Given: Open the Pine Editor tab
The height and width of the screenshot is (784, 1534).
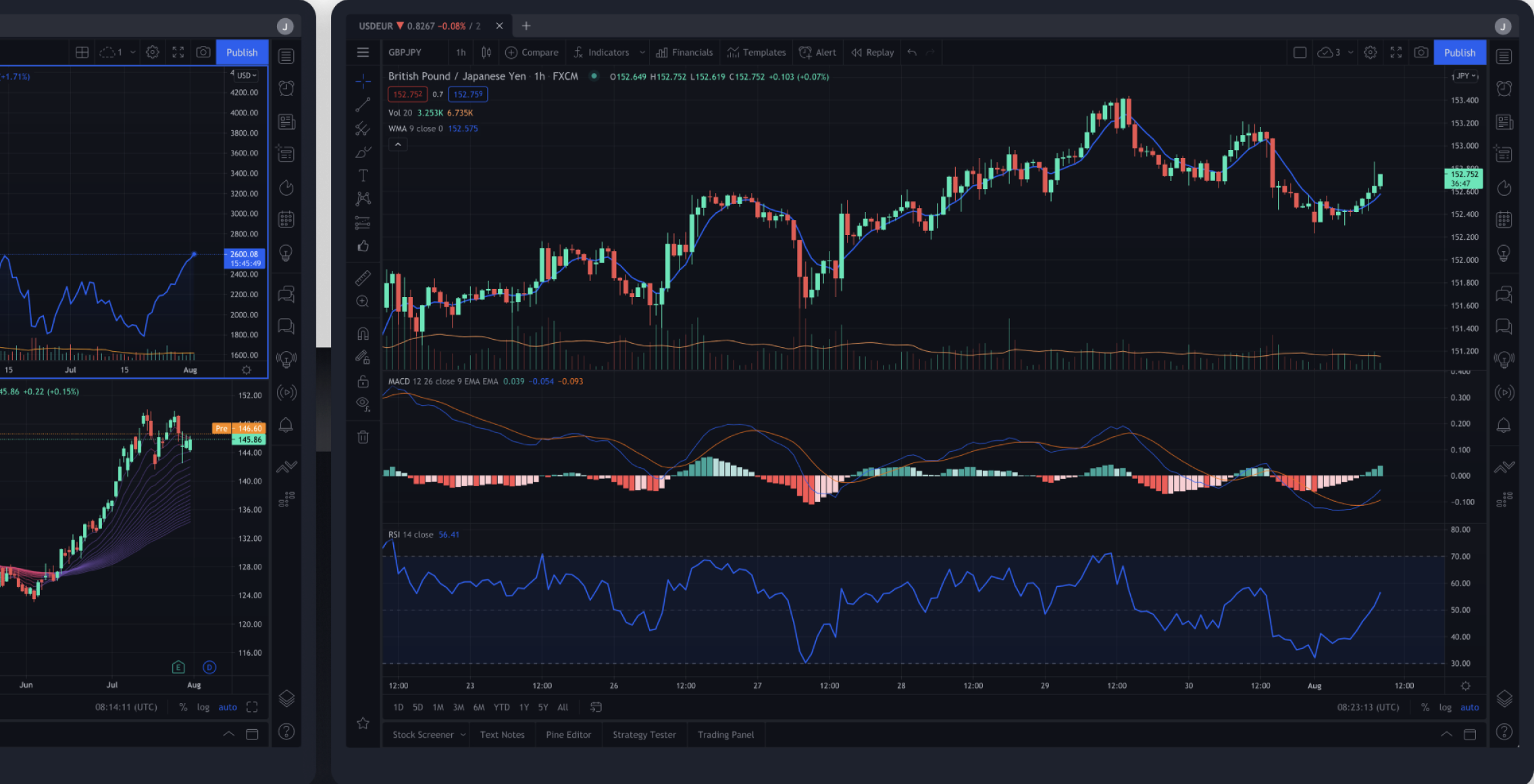Looking at the screenshot, I should point(568,735).
